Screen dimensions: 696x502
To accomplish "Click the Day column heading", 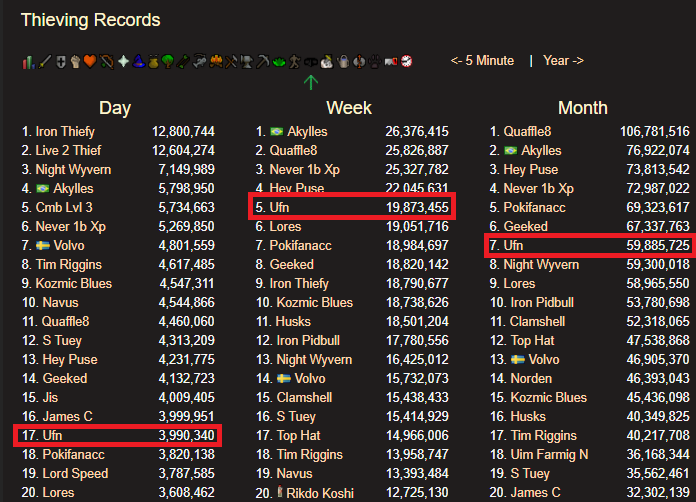I will (115, 108).
